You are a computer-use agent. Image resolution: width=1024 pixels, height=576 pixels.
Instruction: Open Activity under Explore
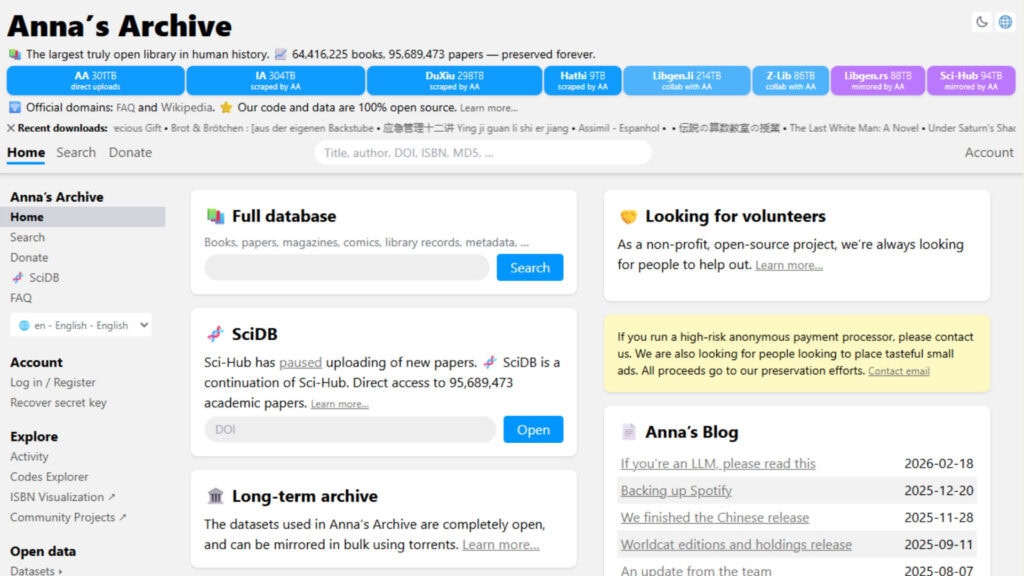29,456
